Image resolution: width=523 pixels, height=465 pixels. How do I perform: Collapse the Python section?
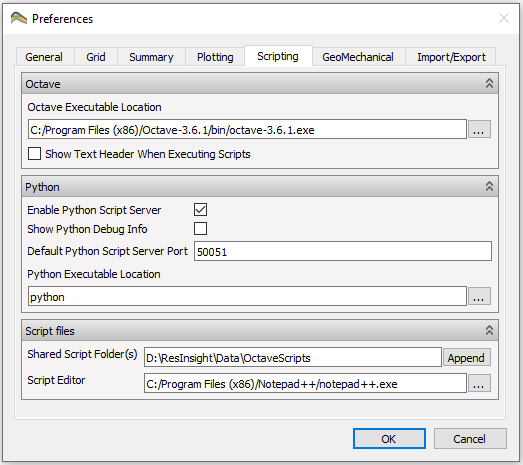click(x=489, y=186)
